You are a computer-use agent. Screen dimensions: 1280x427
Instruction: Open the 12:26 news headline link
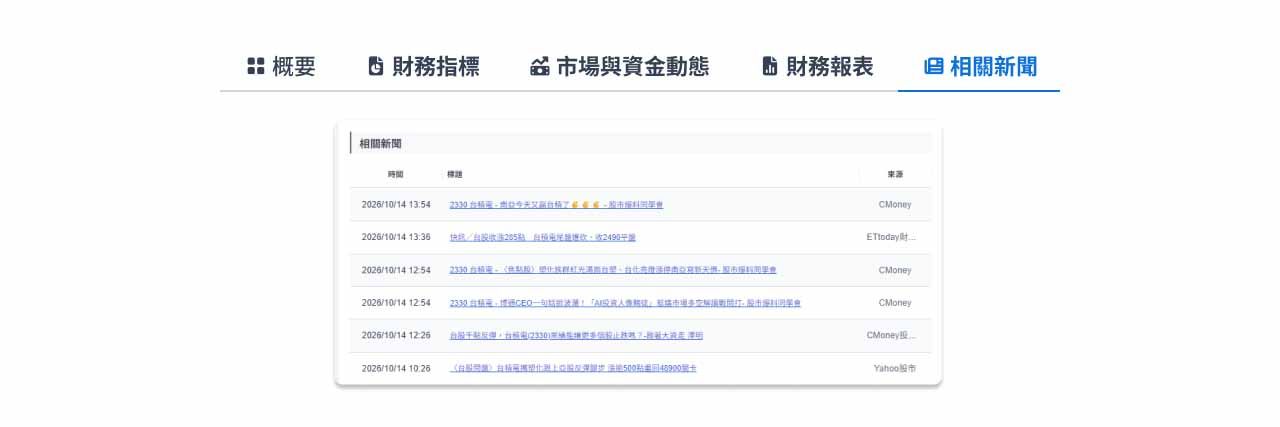[x=576, y=336]
